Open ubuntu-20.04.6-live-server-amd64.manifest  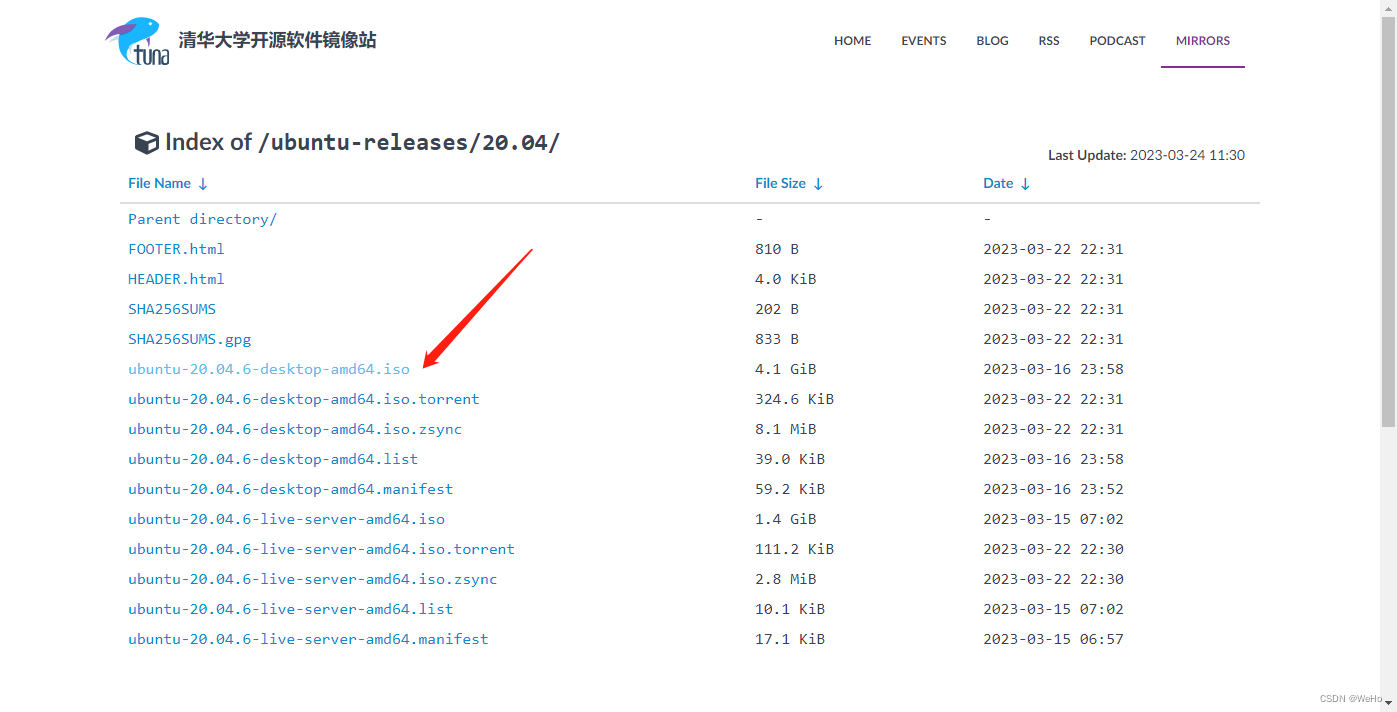click(x=308, y=639)
